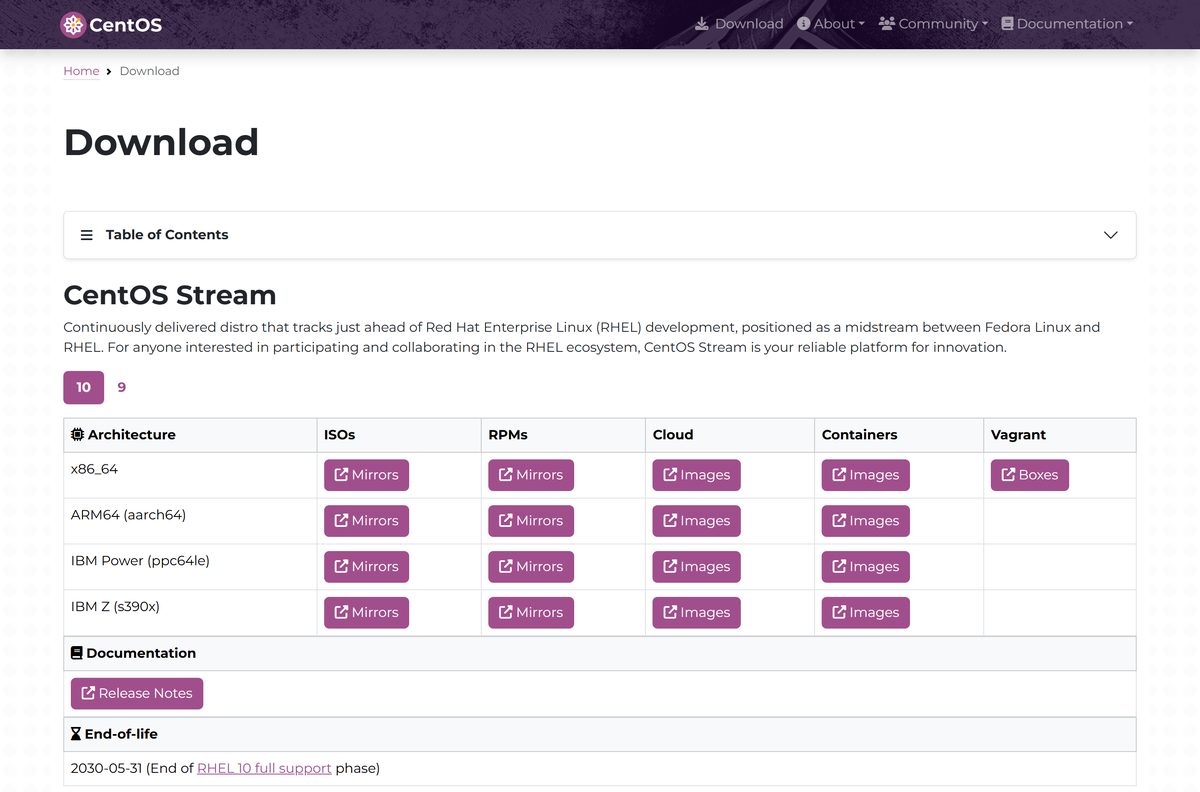The width and height of the screenshot is (1200, 792).
Task: Click the CentOS Stream heading
Action: [170, 295]
